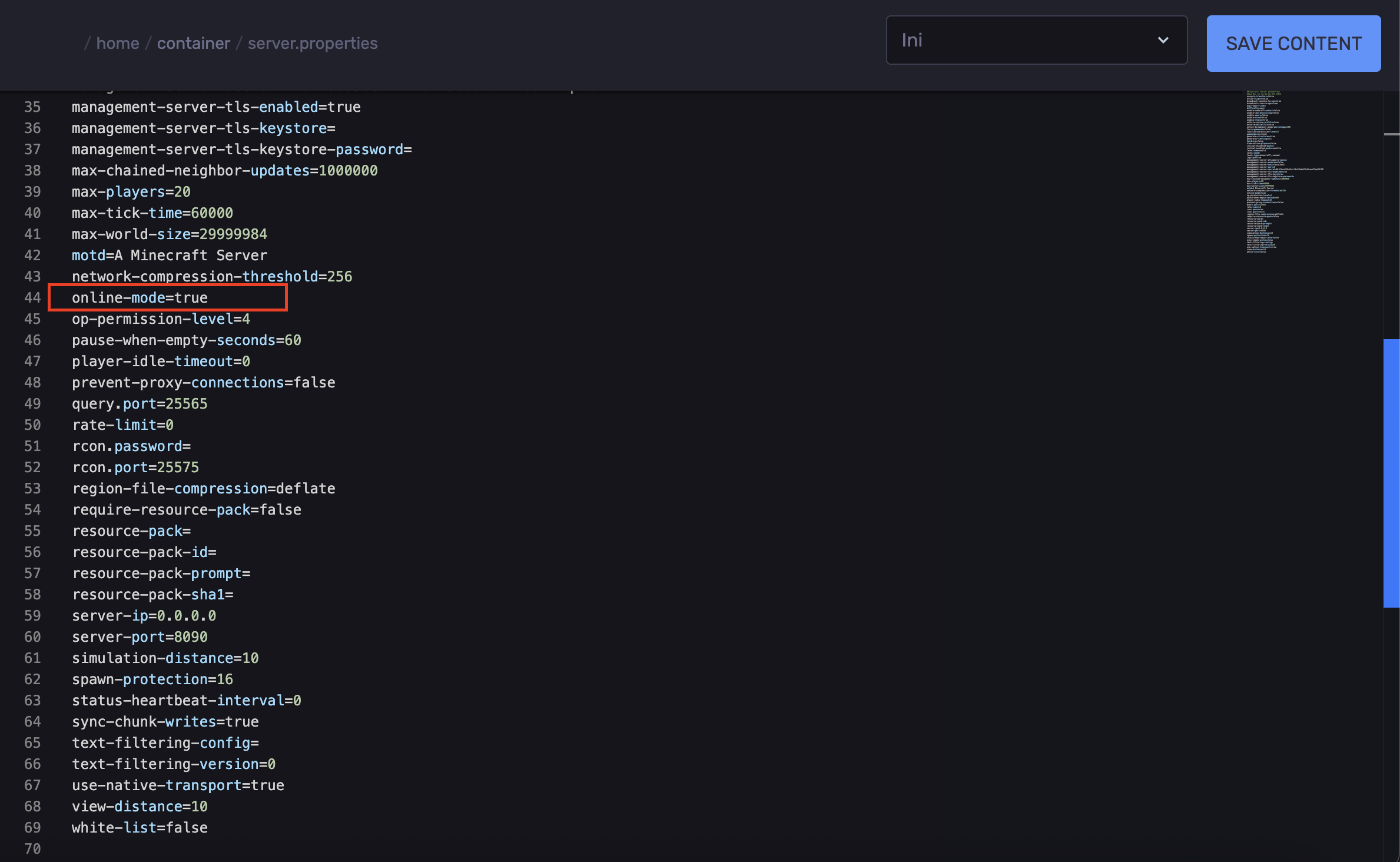Click the view-distance=10 line

tap(140, 807)
